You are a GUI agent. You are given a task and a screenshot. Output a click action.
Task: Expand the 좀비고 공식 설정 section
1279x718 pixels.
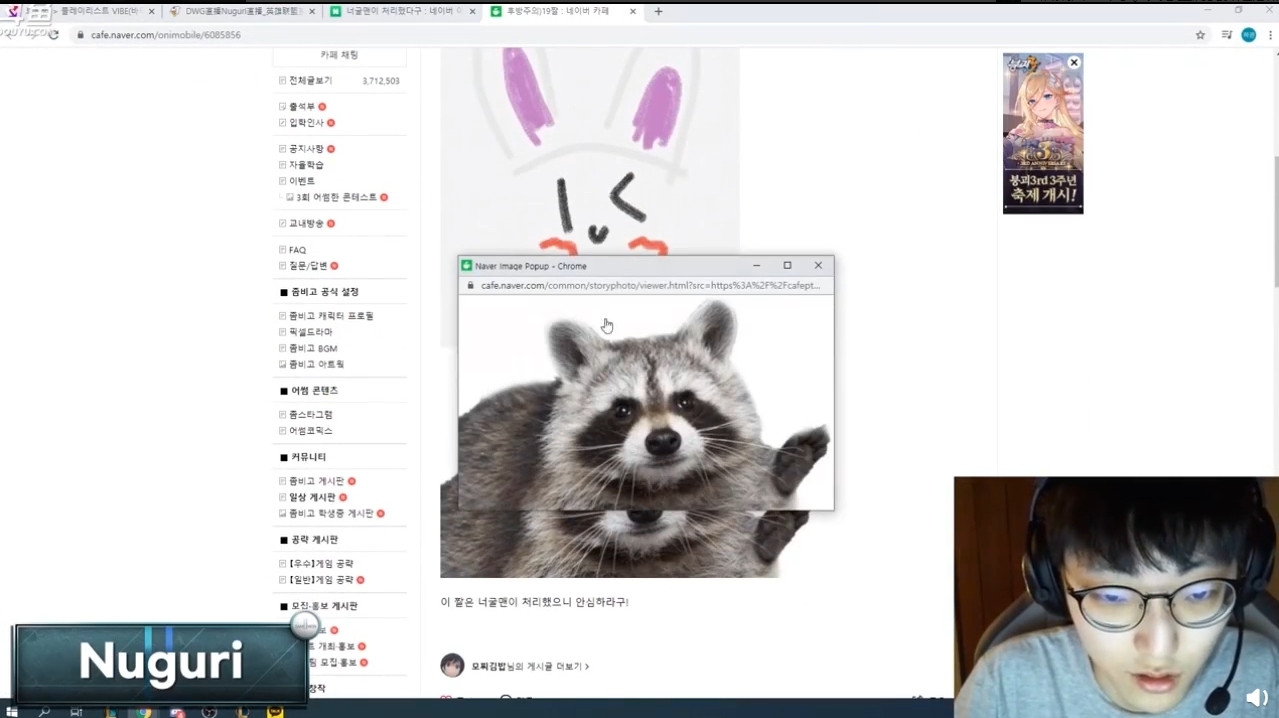click(x=324, y=291)
